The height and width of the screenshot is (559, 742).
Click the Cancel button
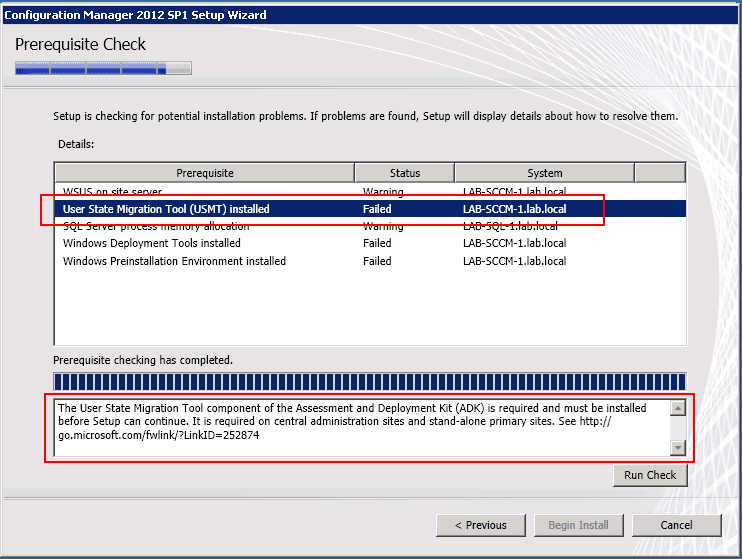tap(677, 525)
